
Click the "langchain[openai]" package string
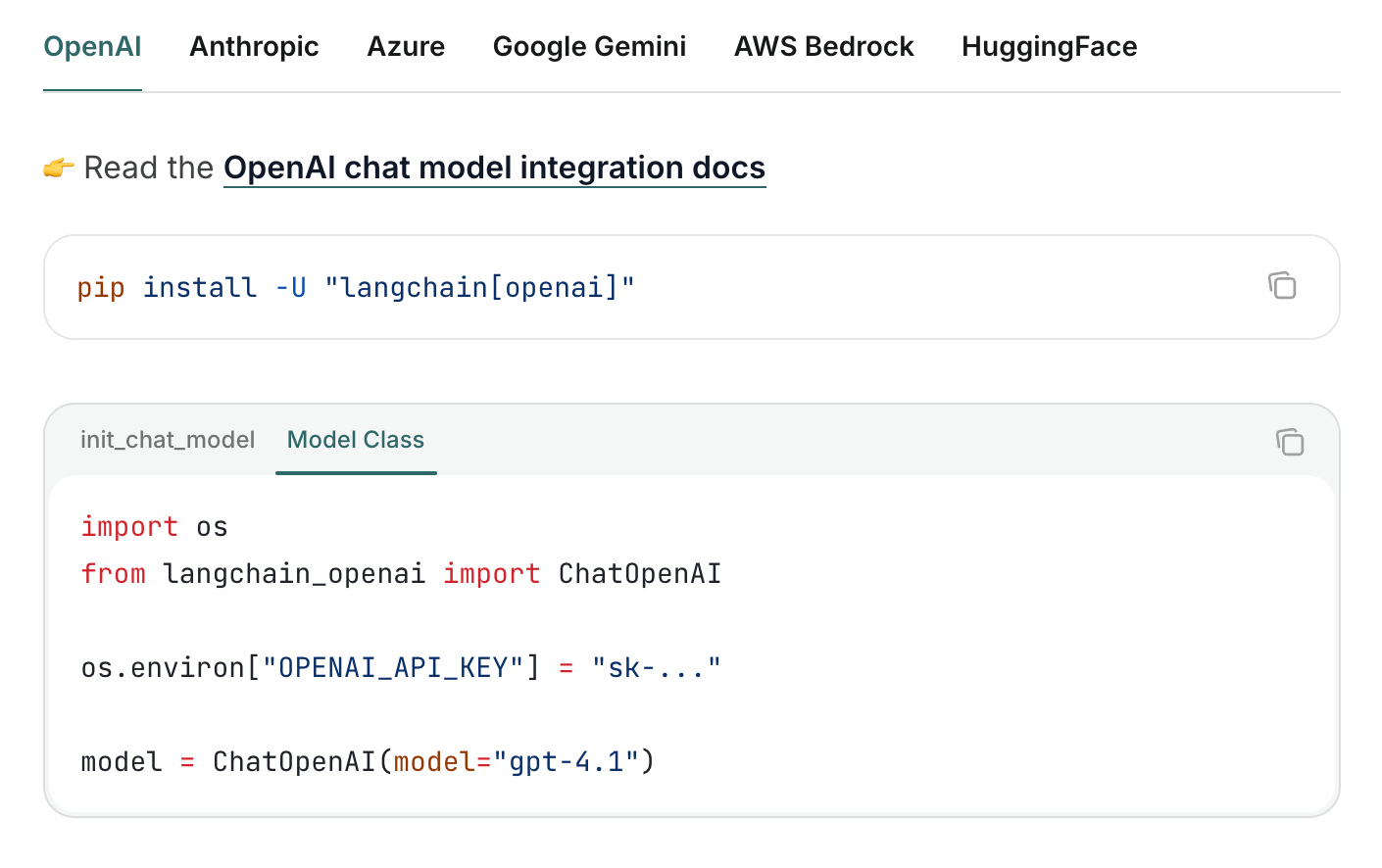coord(479,288)
